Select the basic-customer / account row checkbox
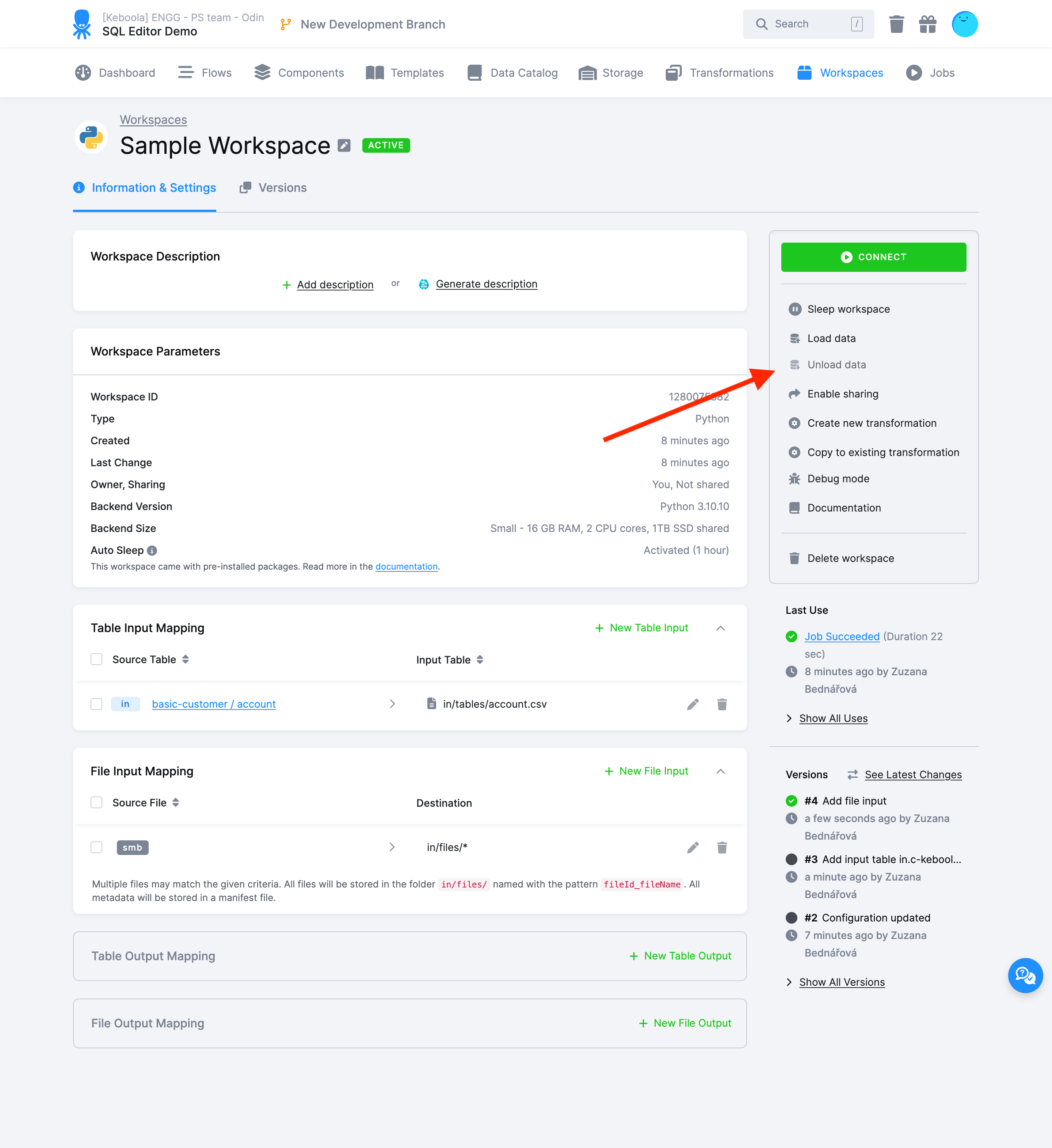 click(96, 704)
